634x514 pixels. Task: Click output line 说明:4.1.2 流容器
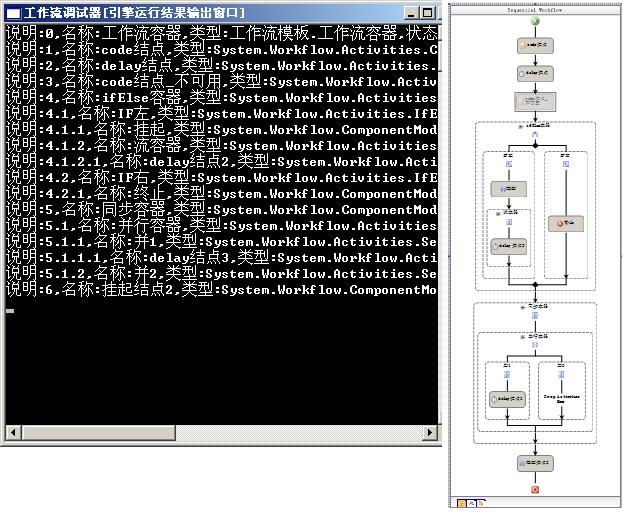point(222,146)
